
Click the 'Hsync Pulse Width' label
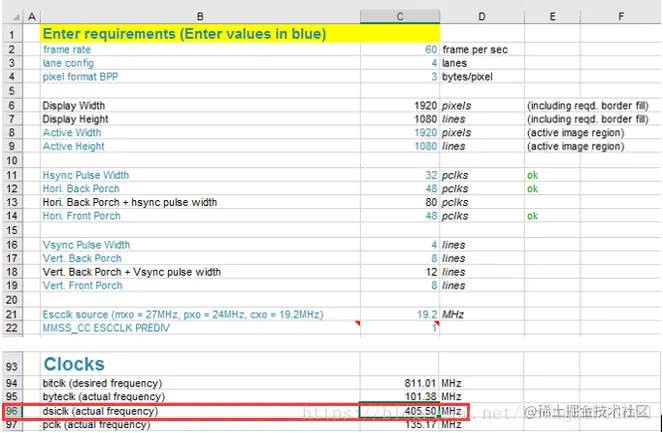[x=86, y=175]
